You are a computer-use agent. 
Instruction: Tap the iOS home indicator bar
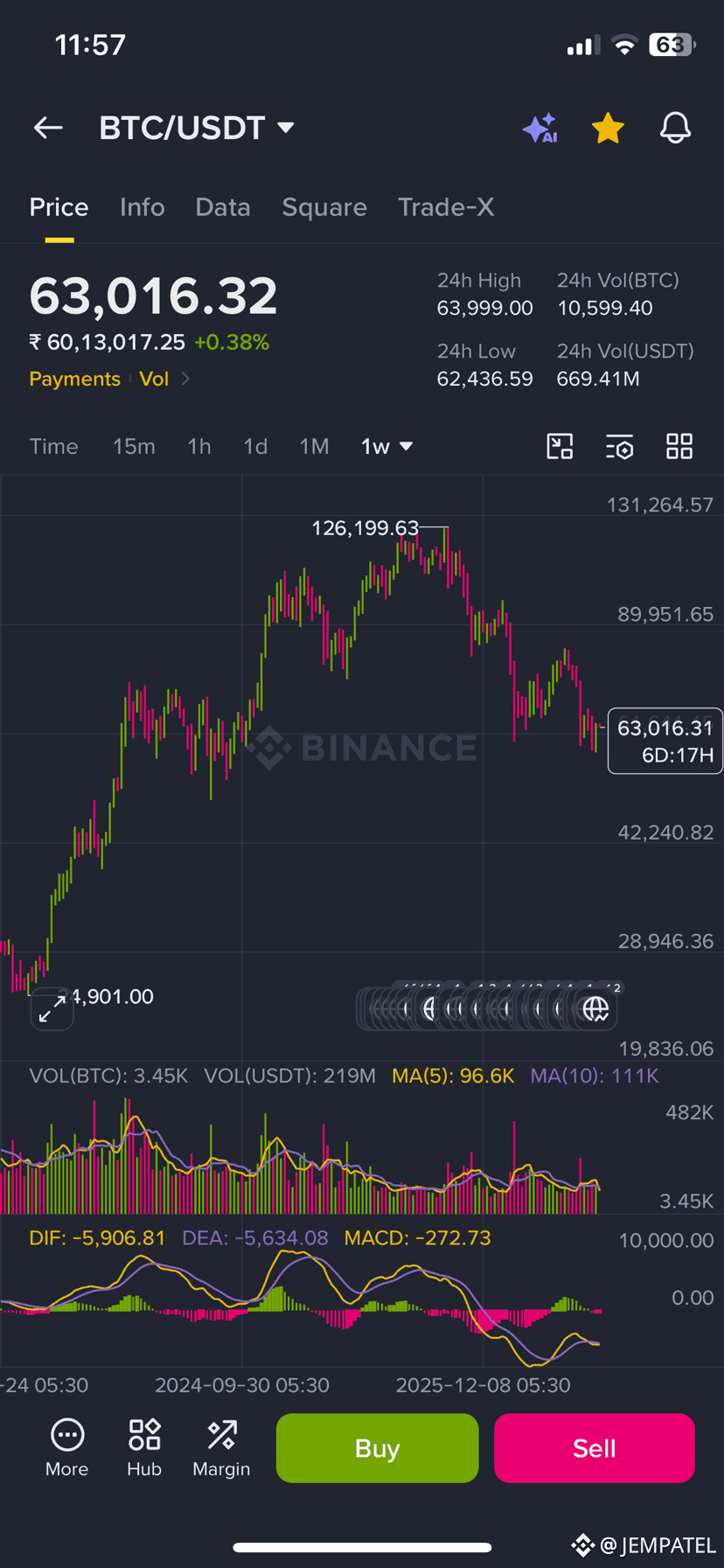(x=362, y=1547)
